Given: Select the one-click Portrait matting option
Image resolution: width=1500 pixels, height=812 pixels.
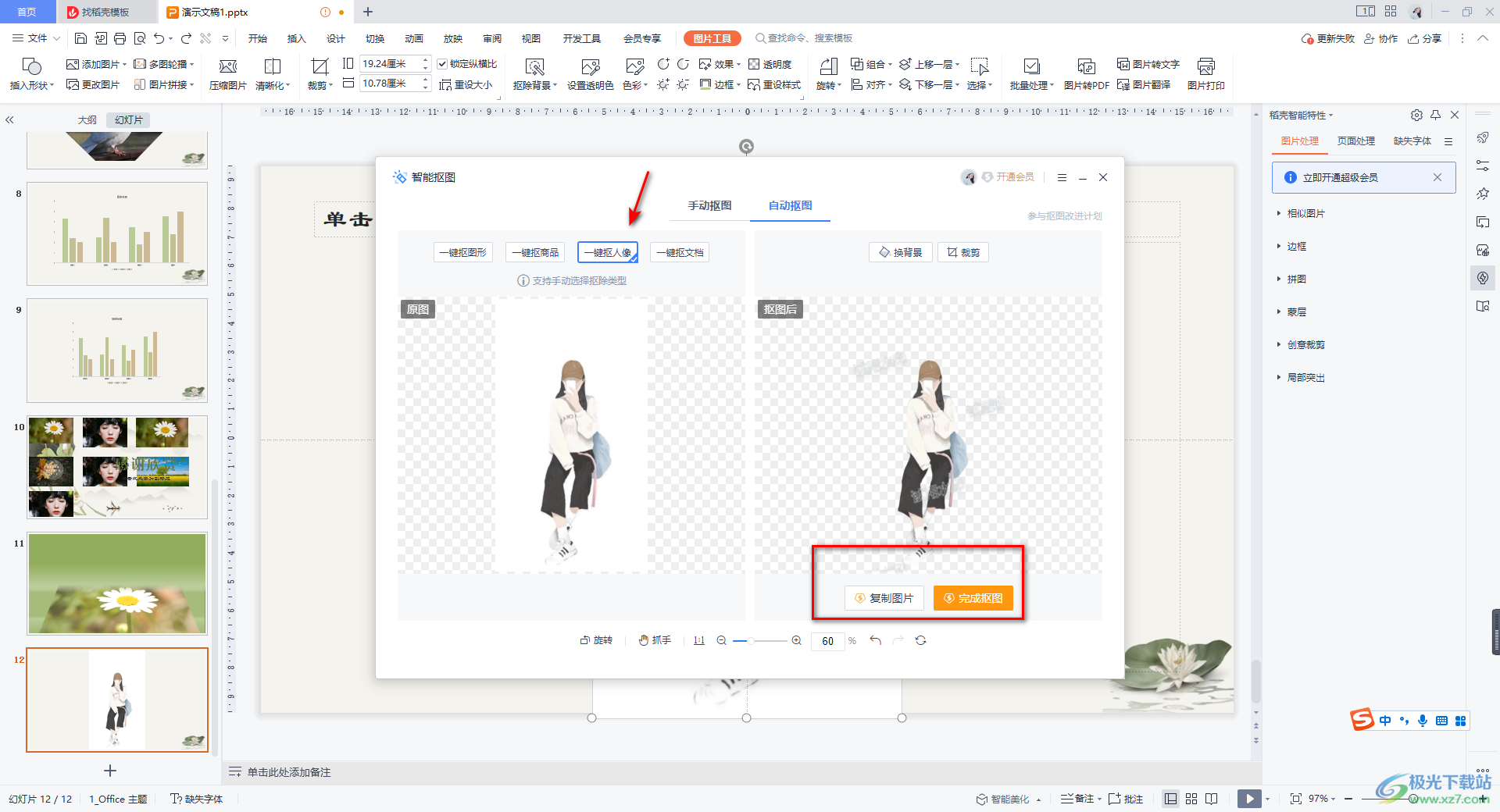Looking at the screenshot, I should (x=608, y=252).
